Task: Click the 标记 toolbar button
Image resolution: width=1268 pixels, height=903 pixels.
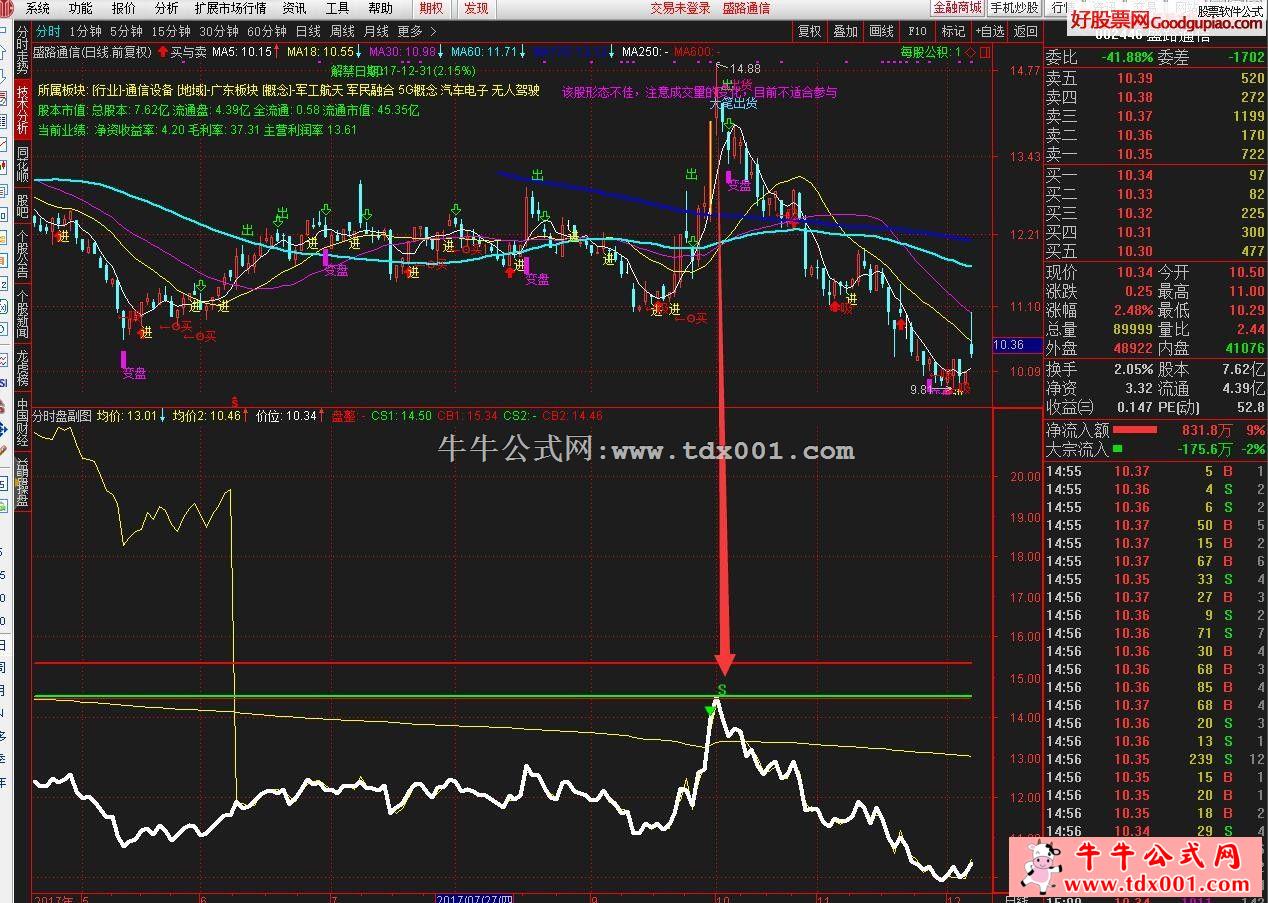Action: pos(953,31)
